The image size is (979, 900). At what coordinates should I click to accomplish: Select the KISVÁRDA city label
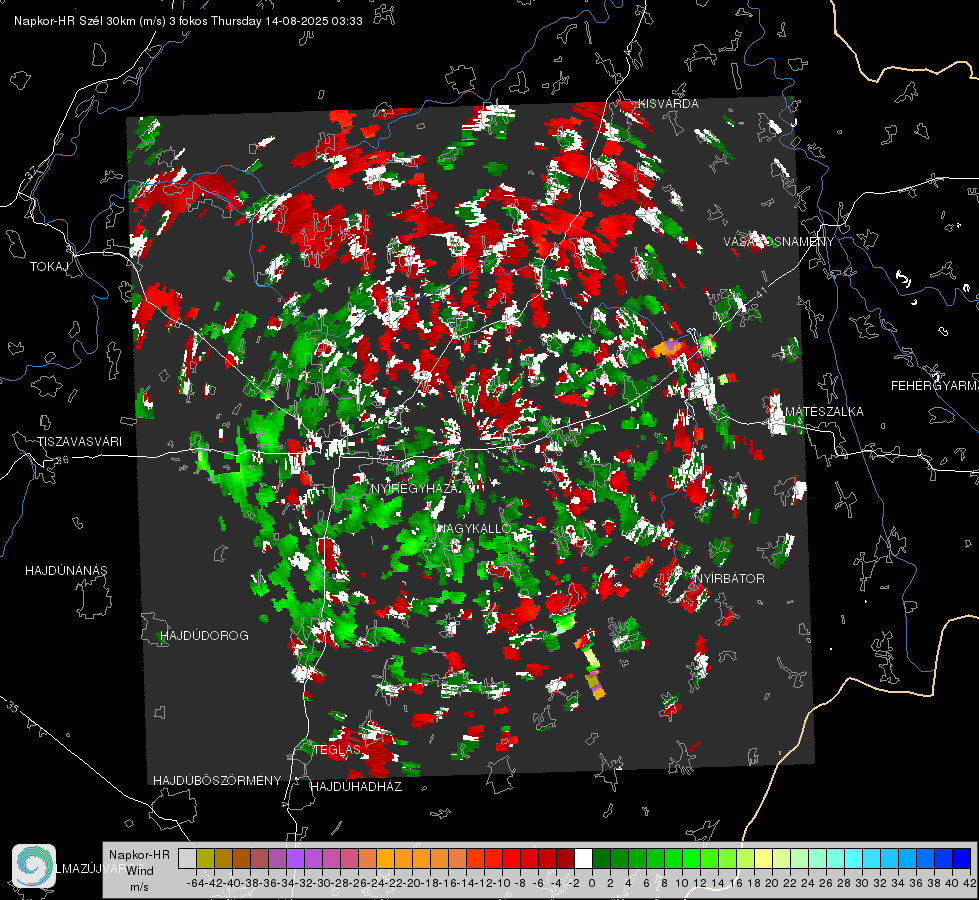coord(668,104)
